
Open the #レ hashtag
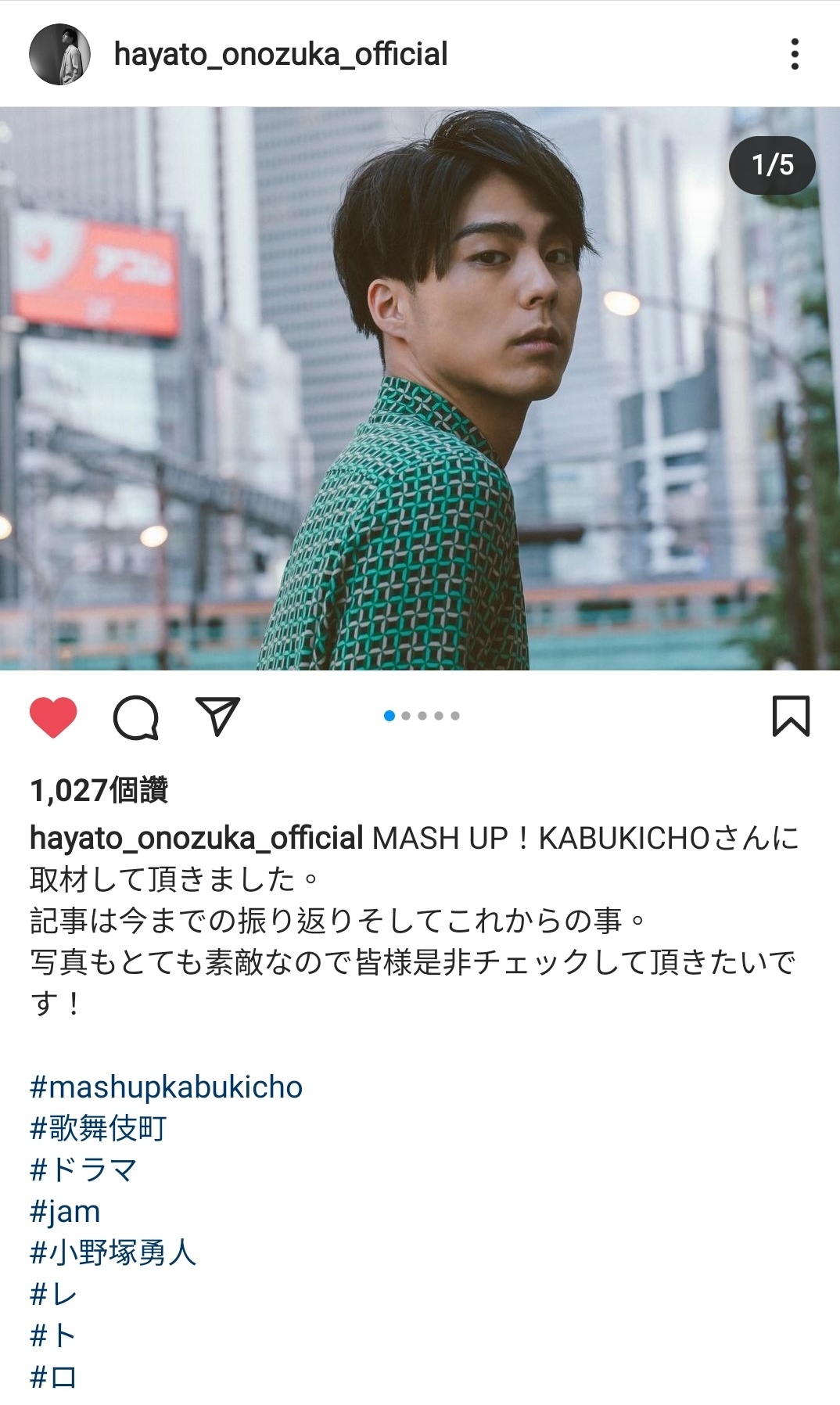click(x=53, y=1294)
